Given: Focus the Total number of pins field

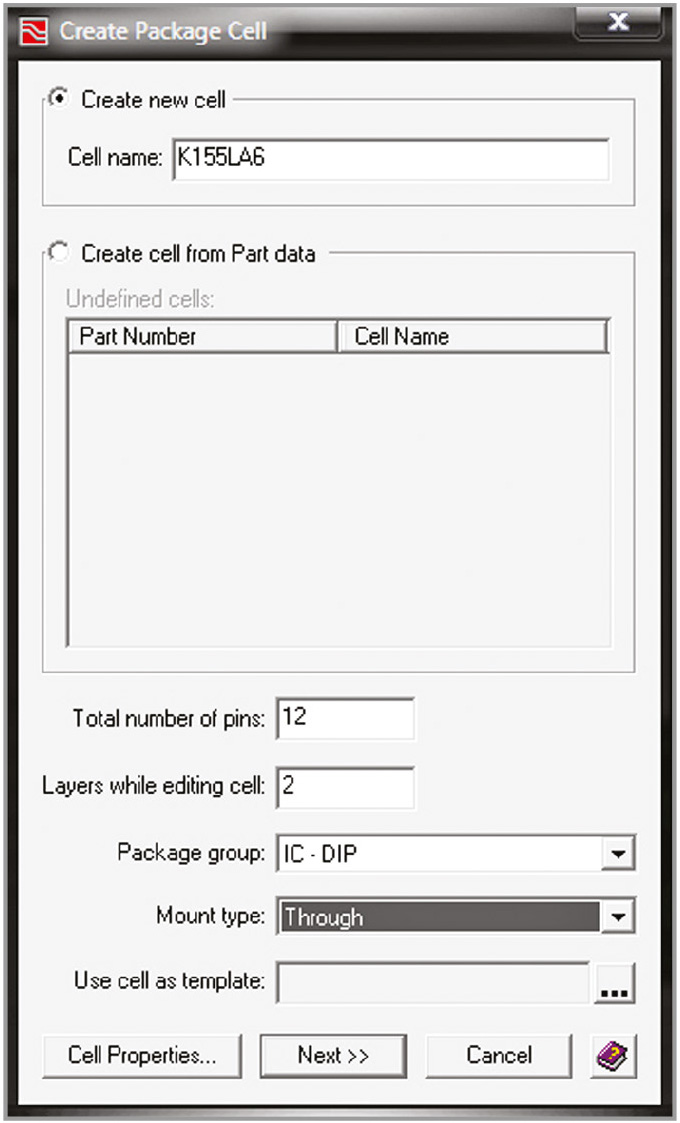Looking at the screenshot, I should (x=344, y=718).
